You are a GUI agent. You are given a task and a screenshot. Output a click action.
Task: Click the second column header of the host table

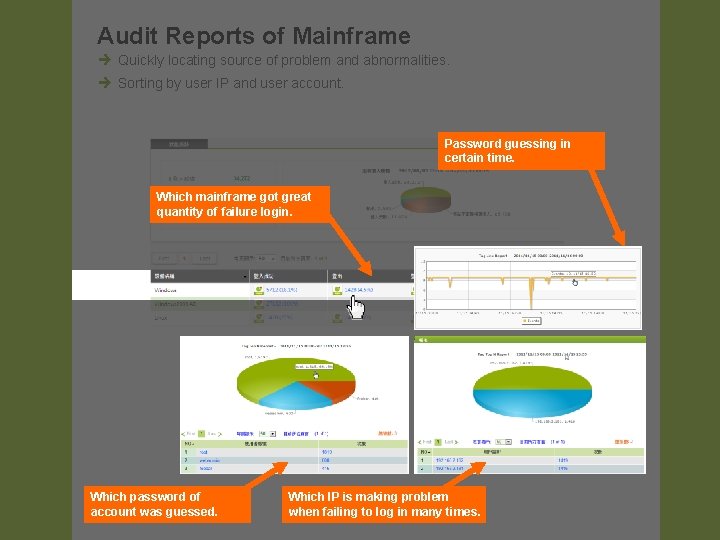click(288, 276)
